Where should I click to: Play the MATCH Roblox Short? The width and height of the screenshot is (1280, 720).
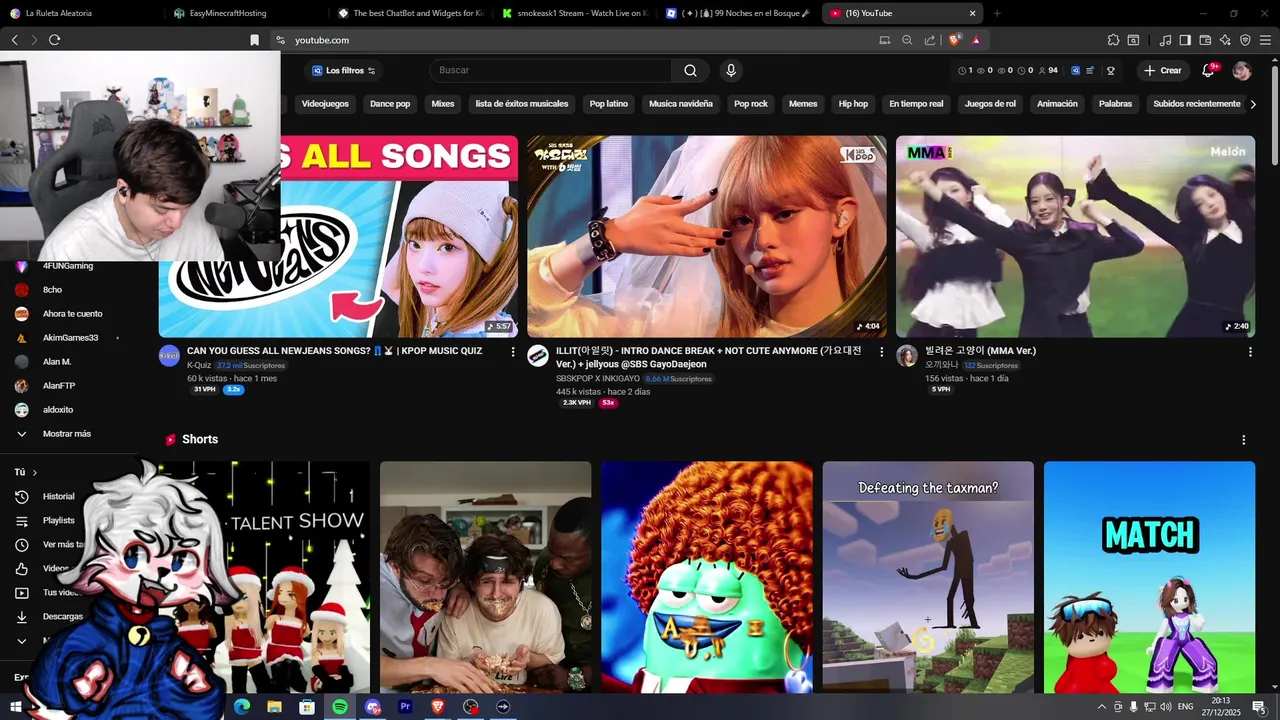click(x=1149, y=576)
